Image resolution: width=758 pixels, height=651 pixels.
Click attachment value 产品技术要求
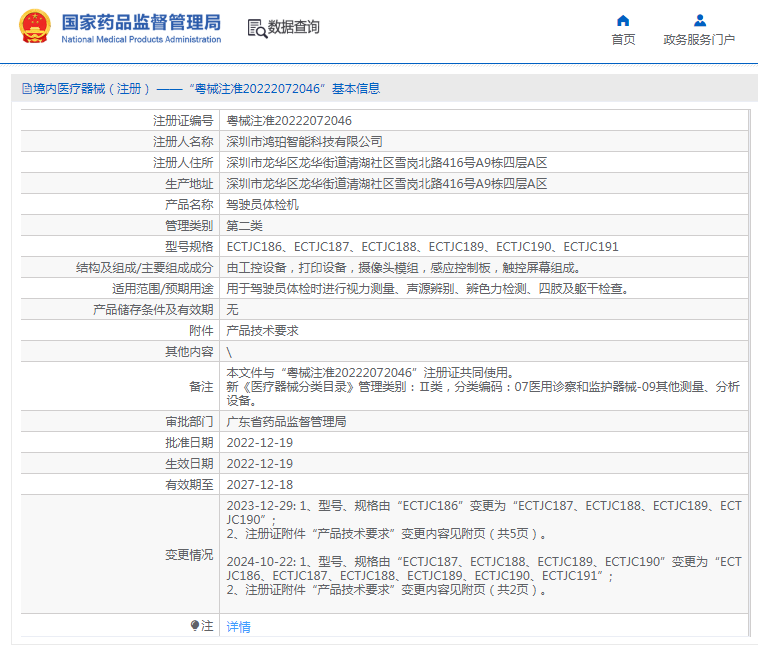262,331
